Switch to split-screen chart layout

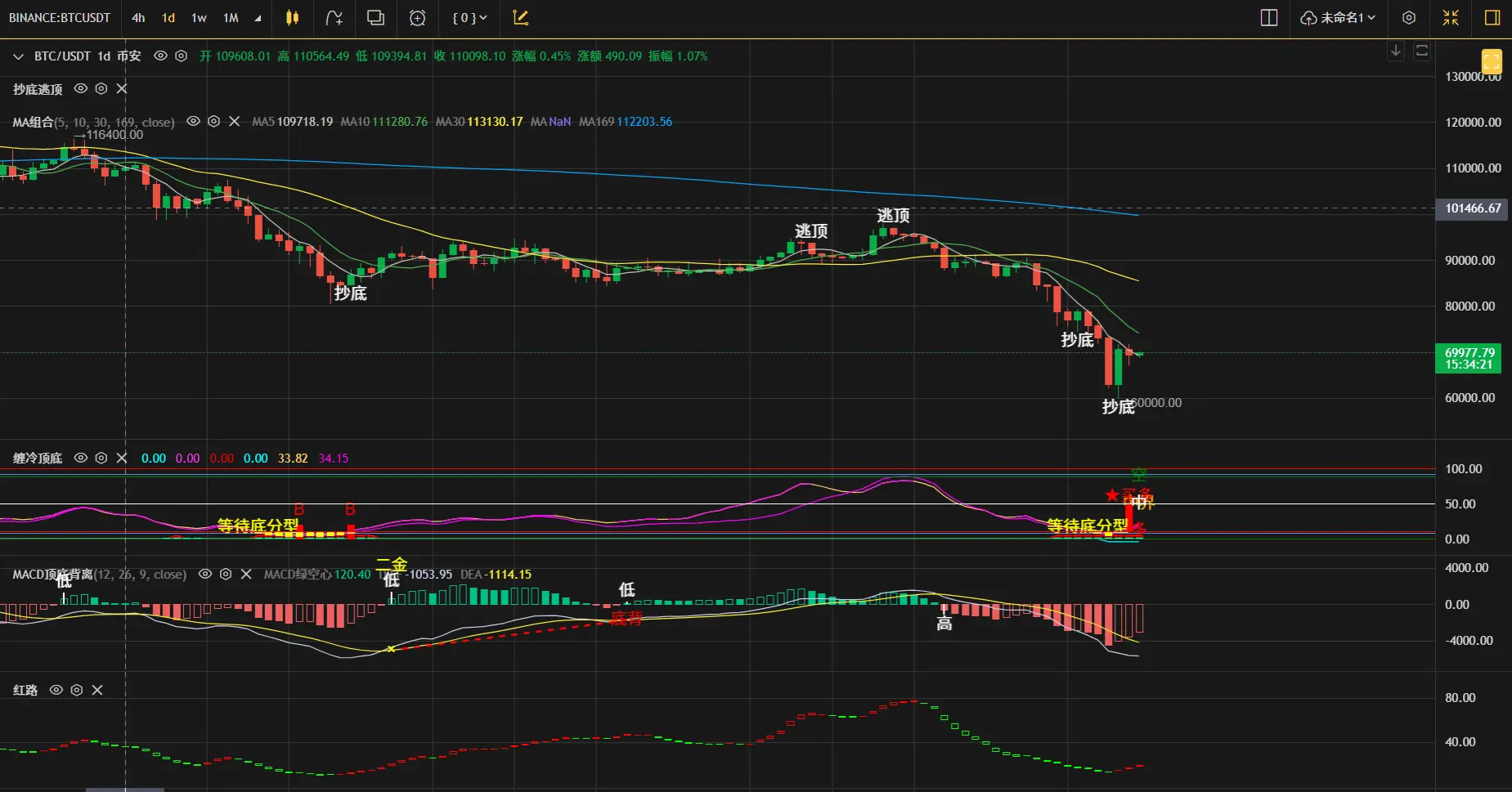tap(1269, 18)
